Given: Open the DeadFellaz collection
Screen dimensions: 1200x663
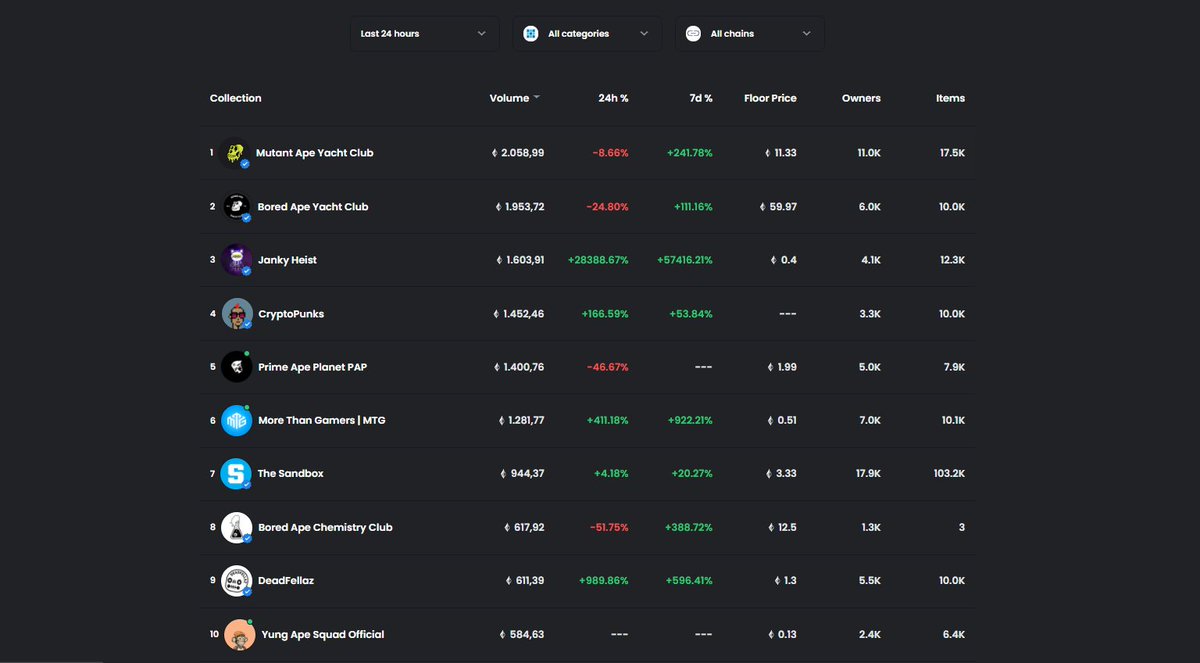Looking at the screenshot, I should [286, 580].
